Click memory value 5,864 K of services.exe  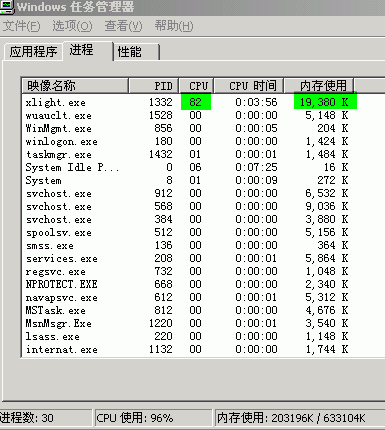coord(327,258)
